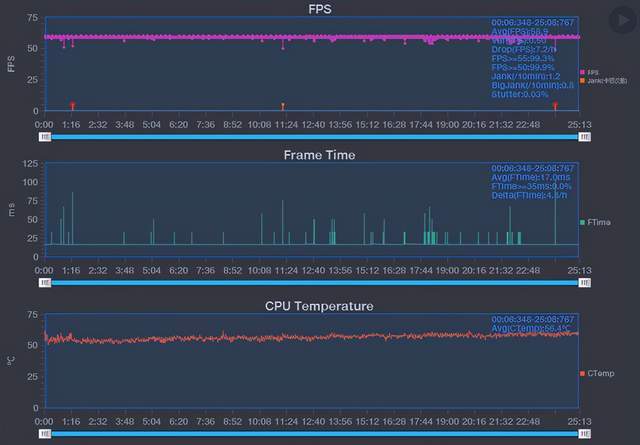
Task: Click the left range handle under the FPS chart
Action: pos(45,137)
